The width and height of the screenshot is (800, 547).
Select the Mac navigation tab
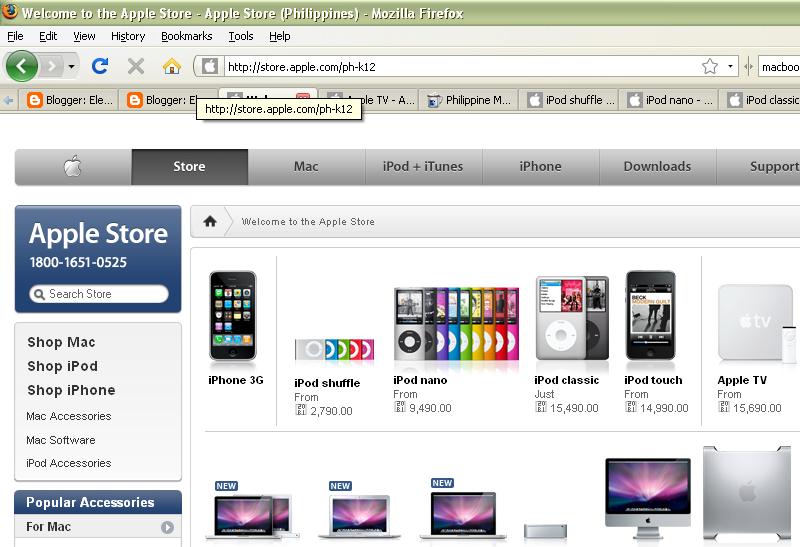coord(306,167)
